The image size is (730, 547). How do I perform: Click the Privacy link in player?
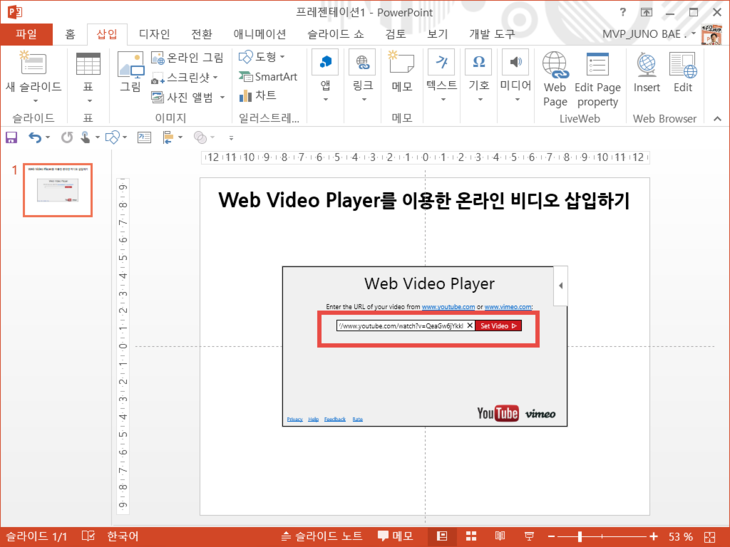click(x=295, y=419)
